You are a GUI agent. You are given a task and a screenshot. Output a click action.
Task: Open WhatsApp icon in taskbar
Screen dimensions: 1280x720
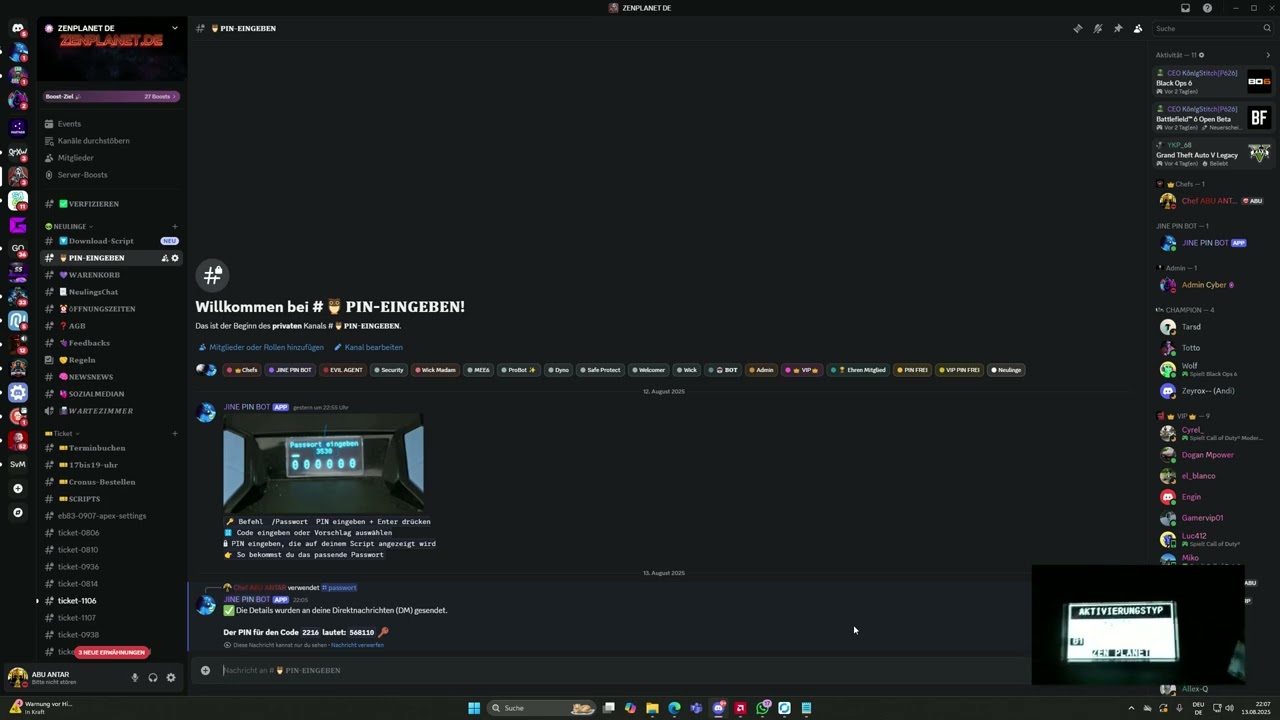[762, 708]
